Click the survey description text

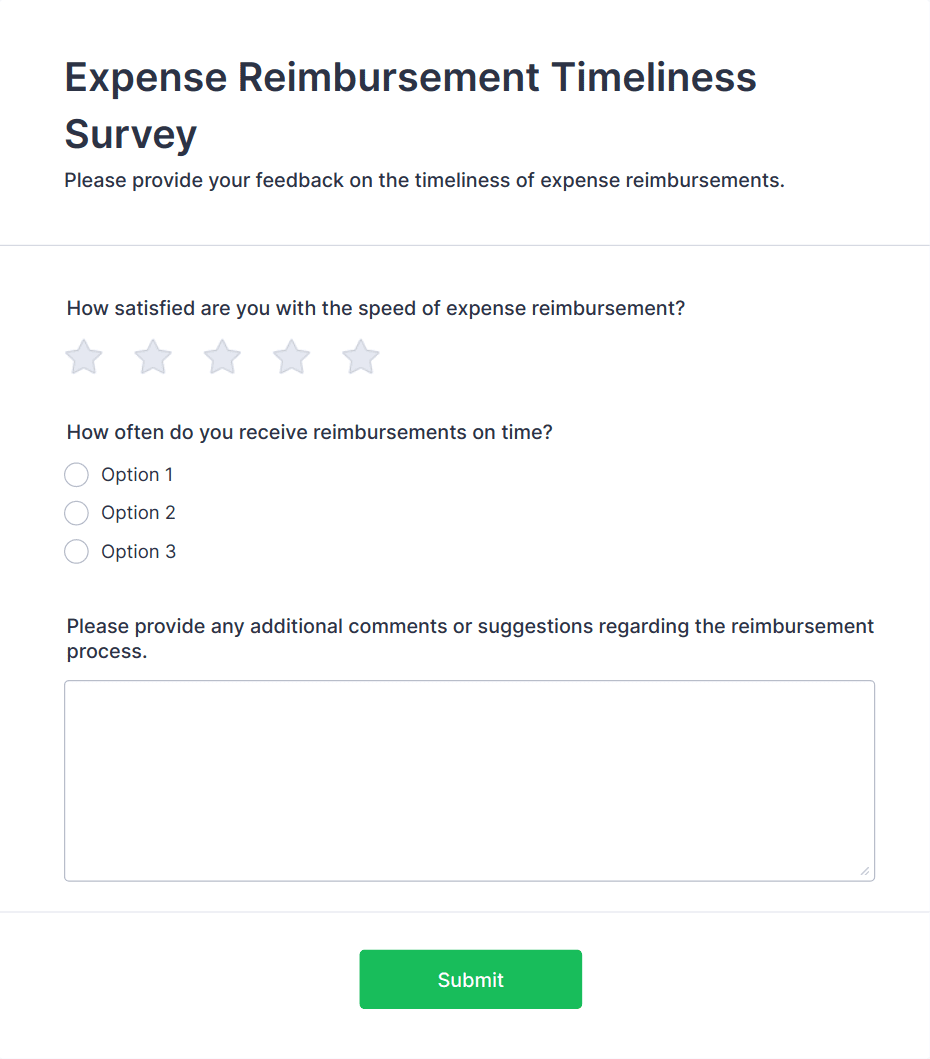click(x=424, y=180)
